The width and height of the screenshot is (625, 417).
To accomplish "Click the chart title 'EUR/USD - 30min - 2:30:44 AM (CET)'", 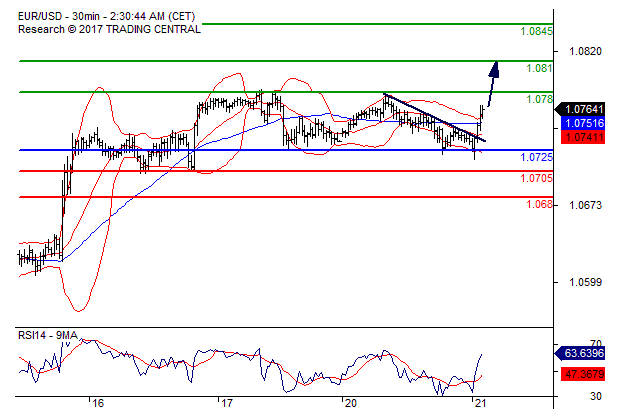I will point(106,16).
